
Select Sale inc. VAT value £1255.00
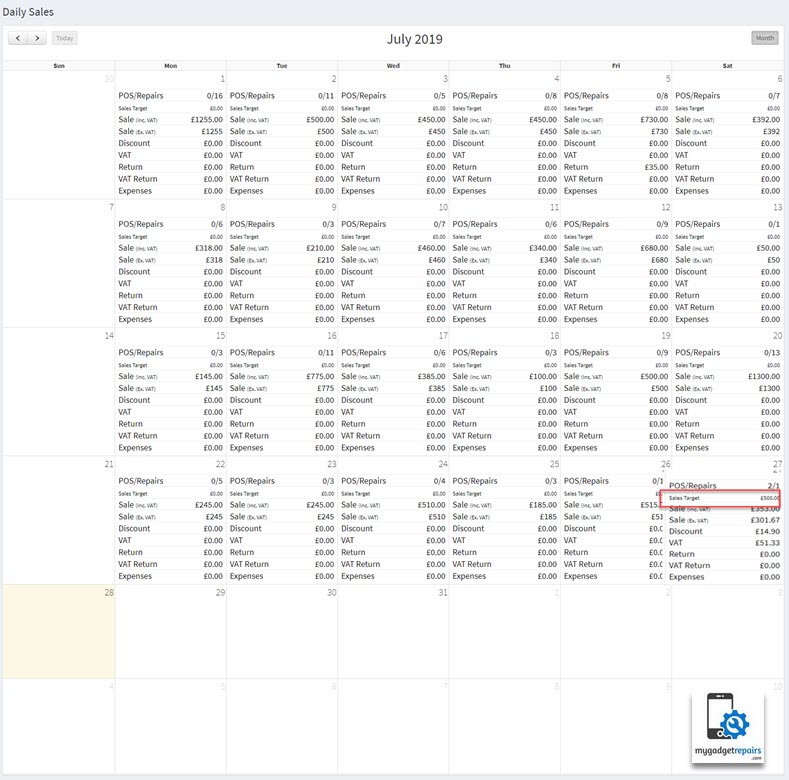207,120
